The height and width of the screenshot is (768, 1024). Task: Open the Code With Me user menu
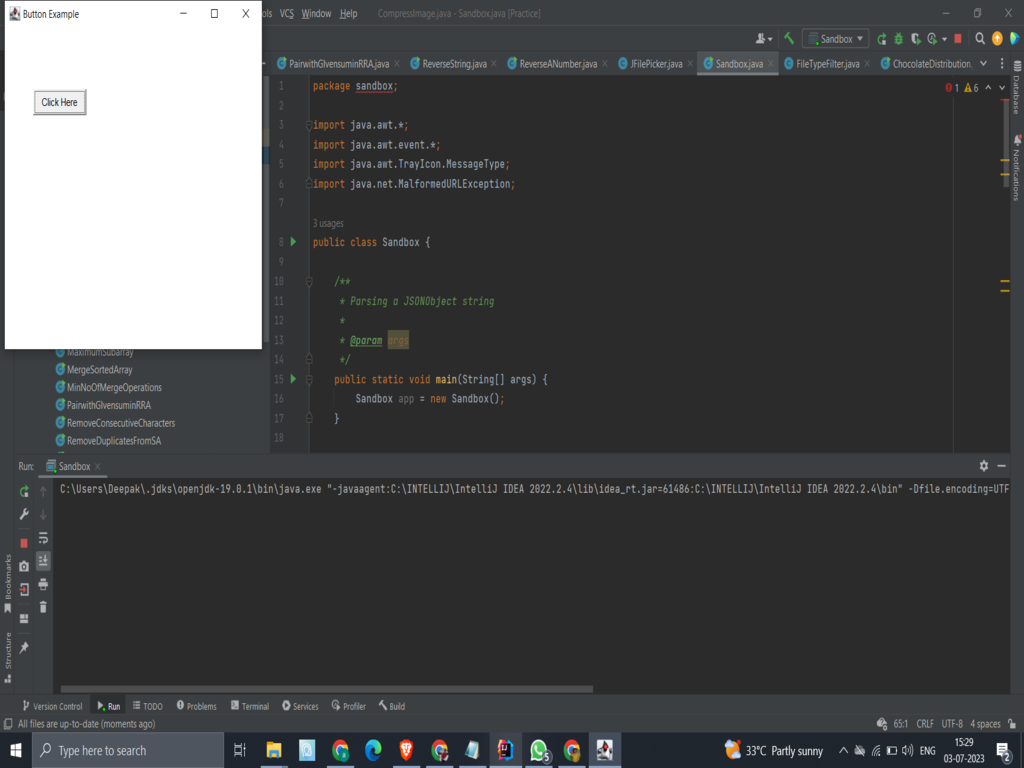(763, 39)
